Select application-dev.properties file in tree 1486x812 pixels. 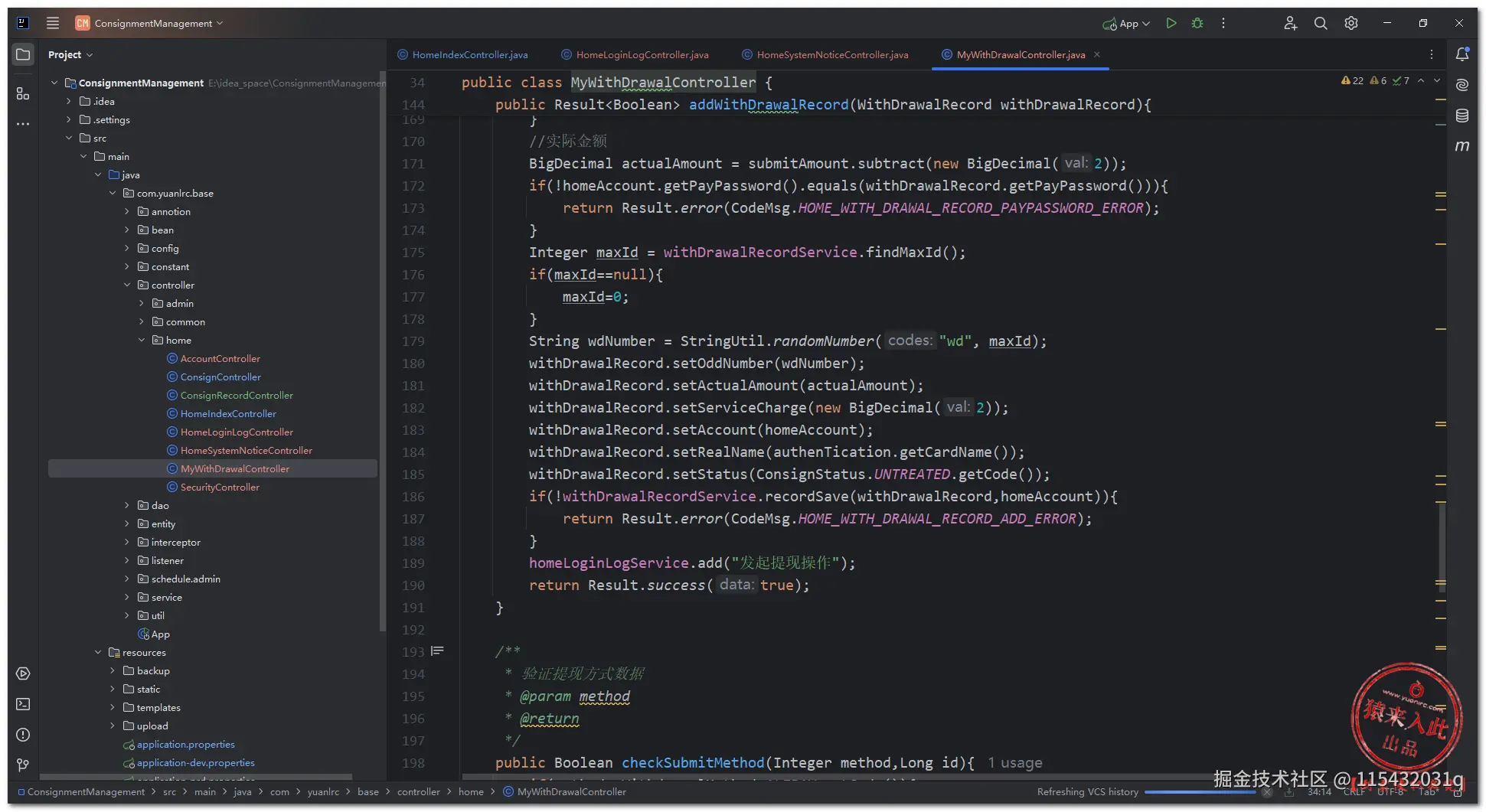pyautogui.click(x=189, y=762)
